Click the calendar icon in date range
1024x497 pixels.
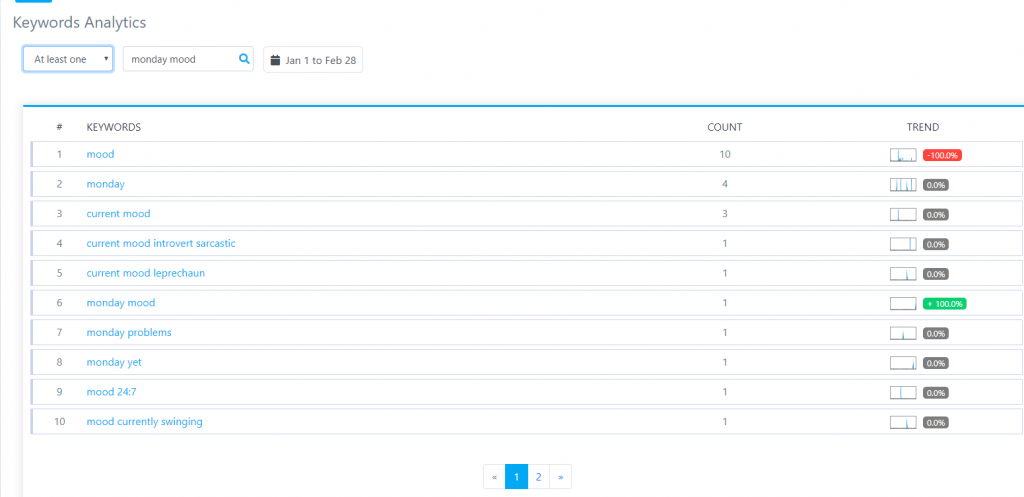tap(275, 60)
